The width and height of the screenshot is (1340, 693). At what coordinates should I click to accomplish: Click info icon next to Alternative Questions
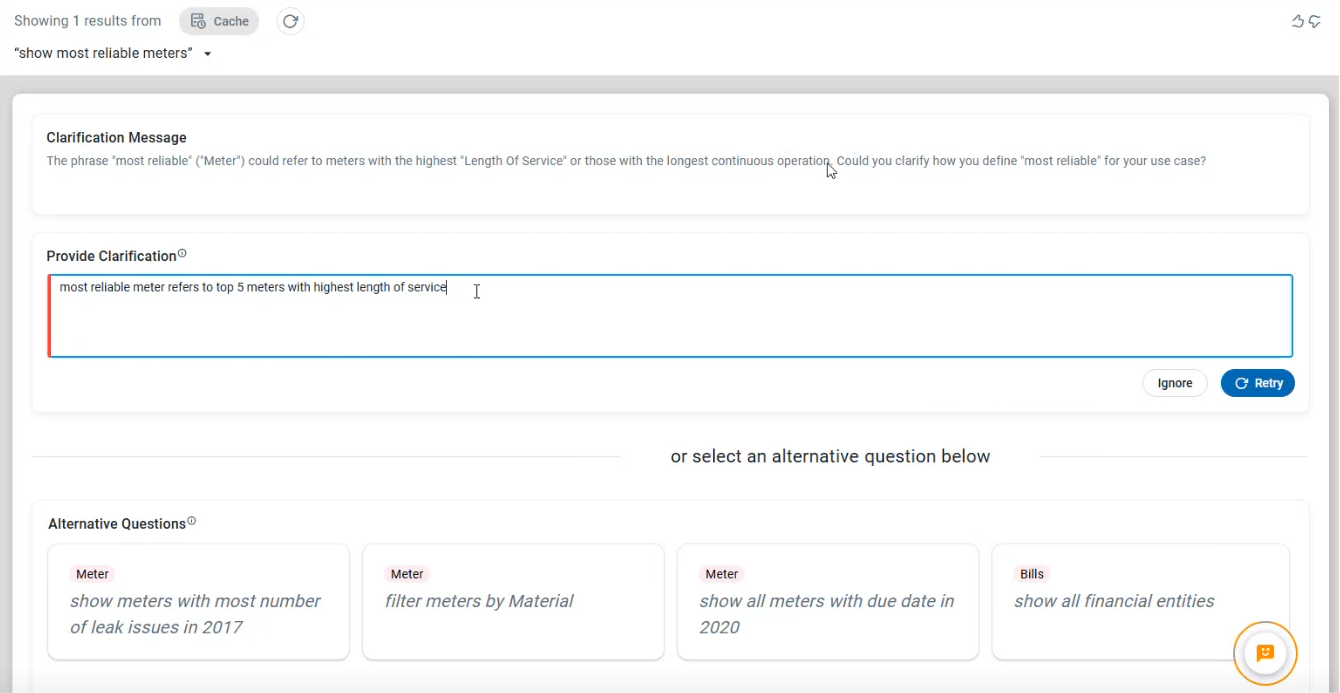pyautogui.click(x=192, y=521)
